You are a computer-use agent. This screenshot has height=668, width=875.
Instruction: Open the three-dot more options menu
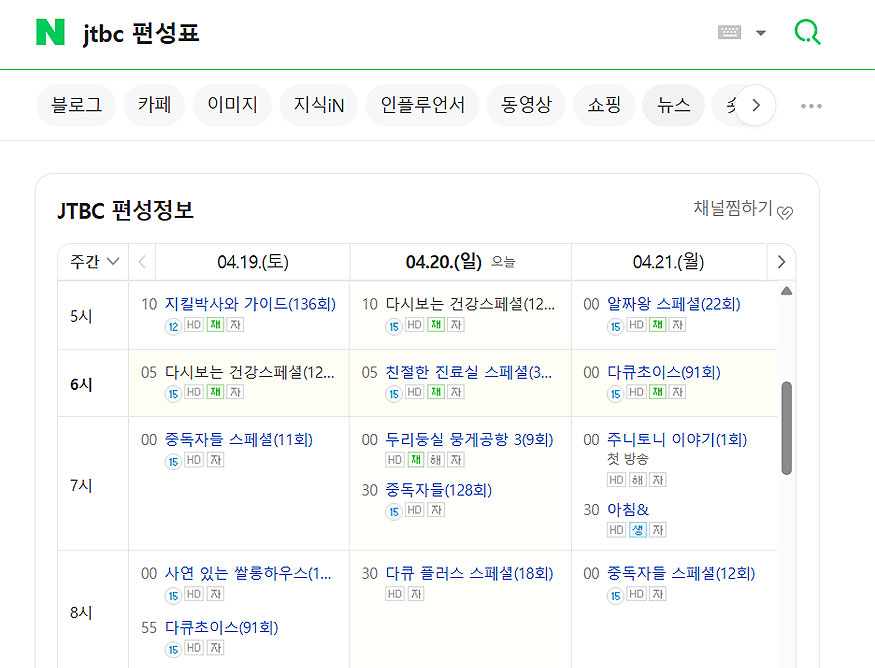pos(811,105)
